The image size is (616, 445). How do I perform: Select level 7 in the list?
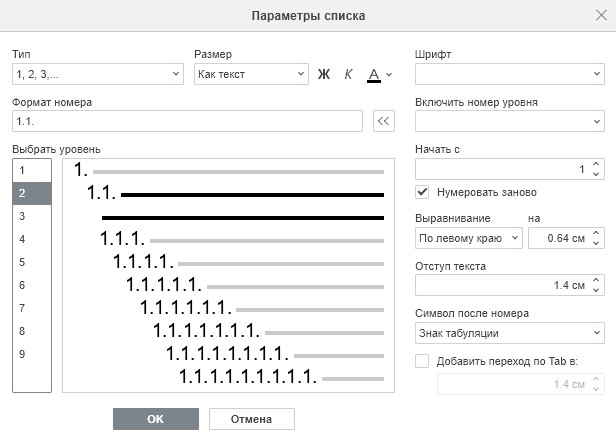32,308
